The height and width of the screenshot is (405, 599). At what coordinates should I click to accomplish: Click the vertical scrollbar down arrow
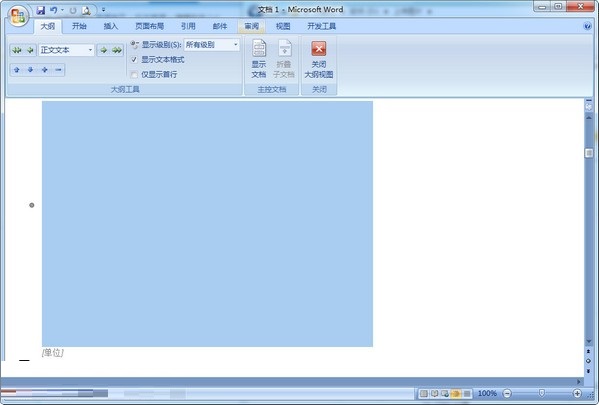pos(589,341)
